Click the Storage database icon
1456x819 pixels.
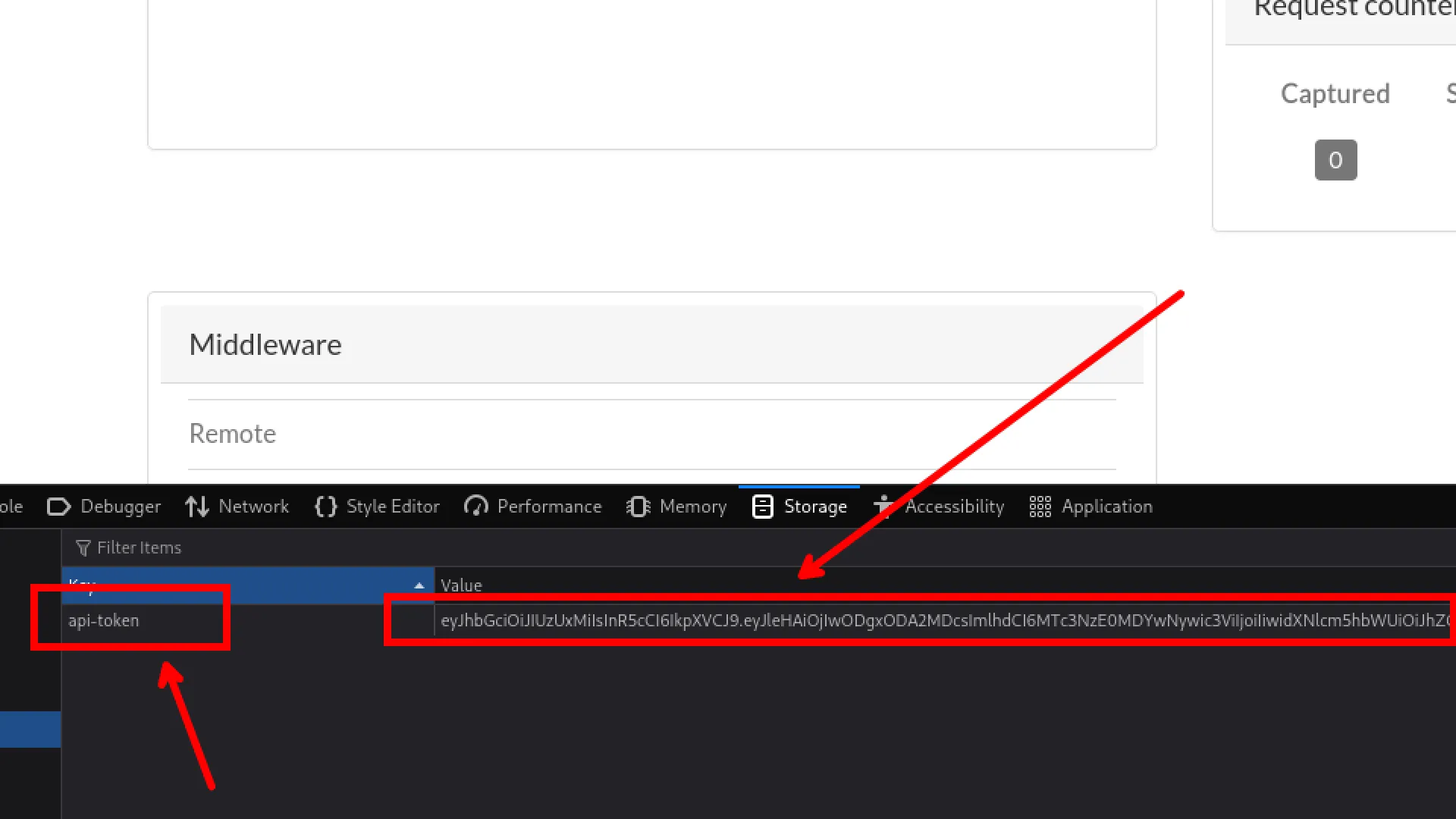[763, 507]
